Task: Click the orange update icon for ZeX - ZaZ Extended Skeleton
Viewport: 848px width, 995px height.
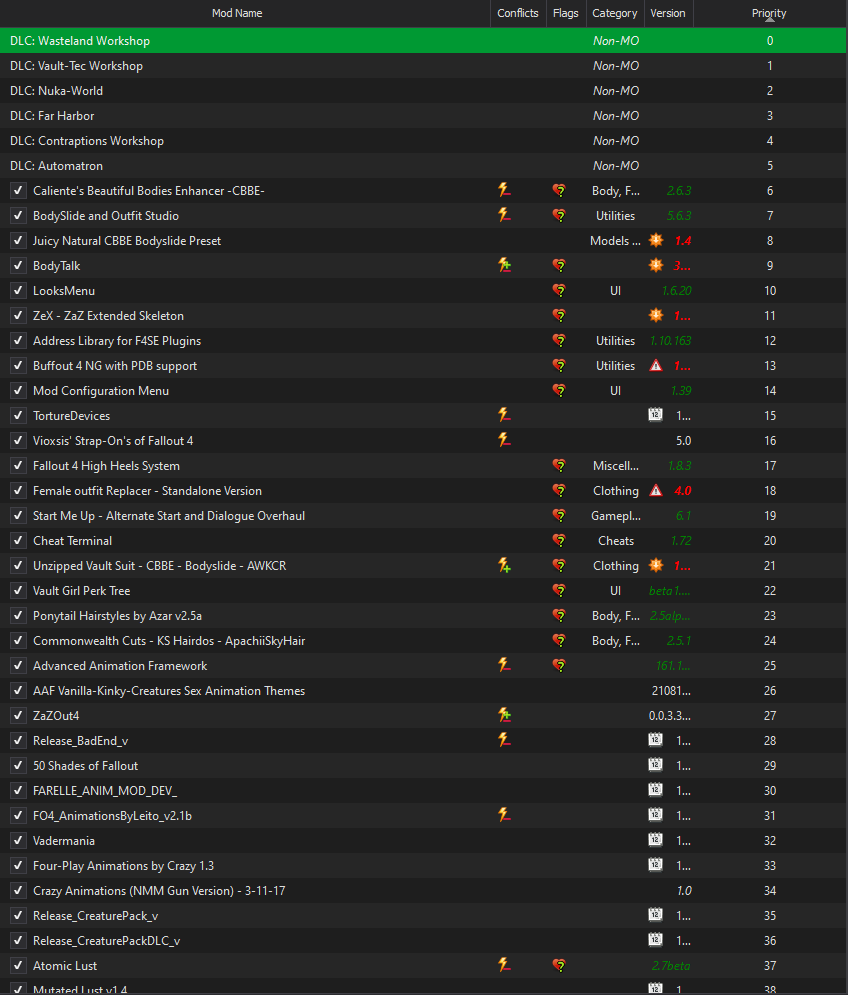Action: point(656,315)
